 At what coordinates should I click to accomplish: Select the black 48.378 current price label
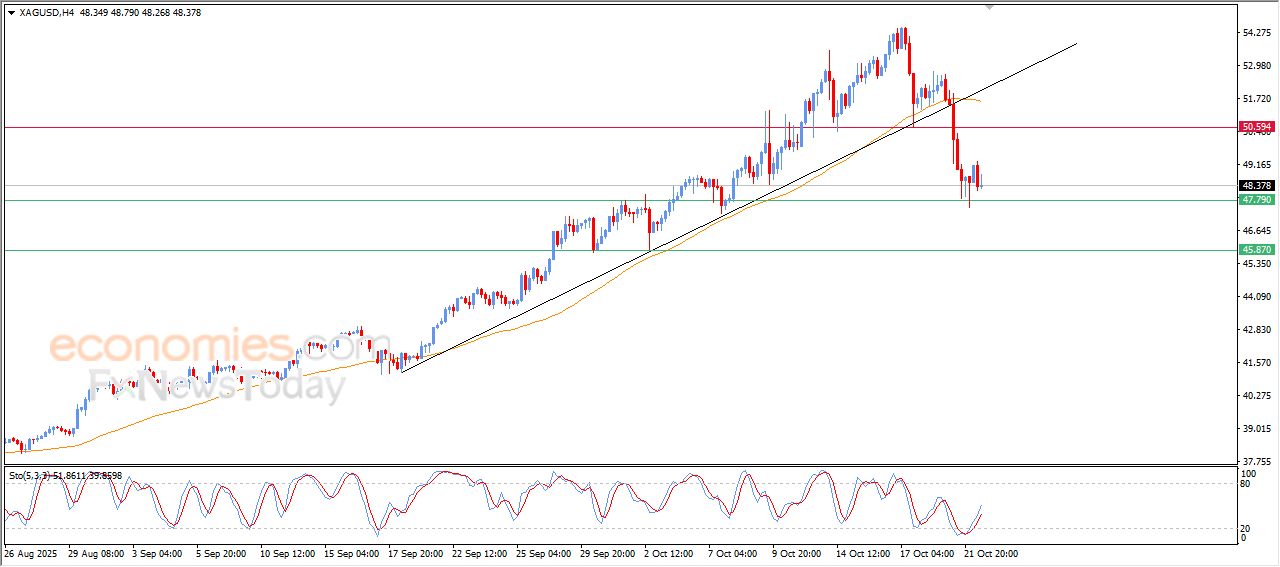(1256, 186)
